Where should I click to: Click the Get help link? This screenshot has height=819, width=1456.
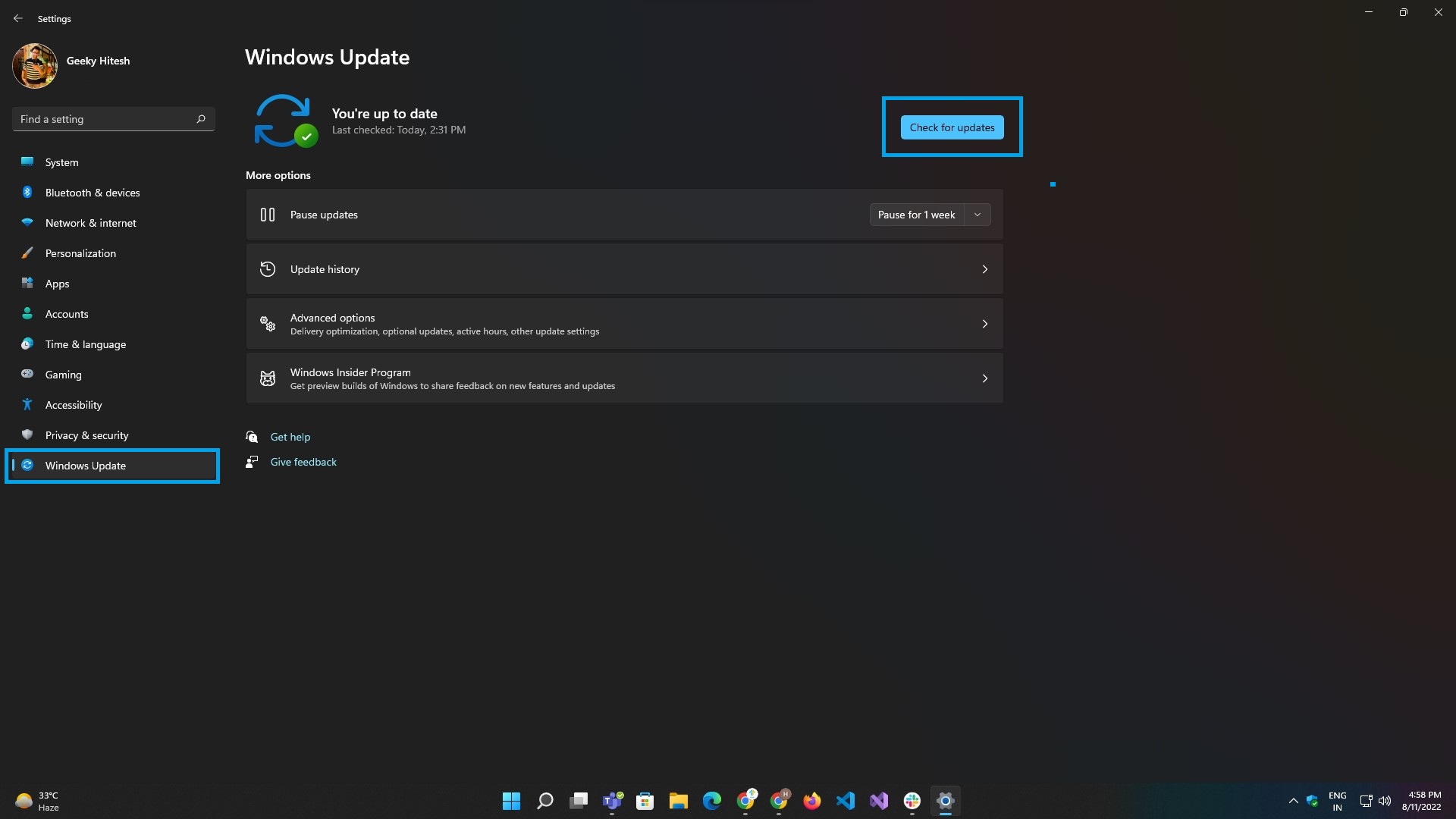pos(290,437)
